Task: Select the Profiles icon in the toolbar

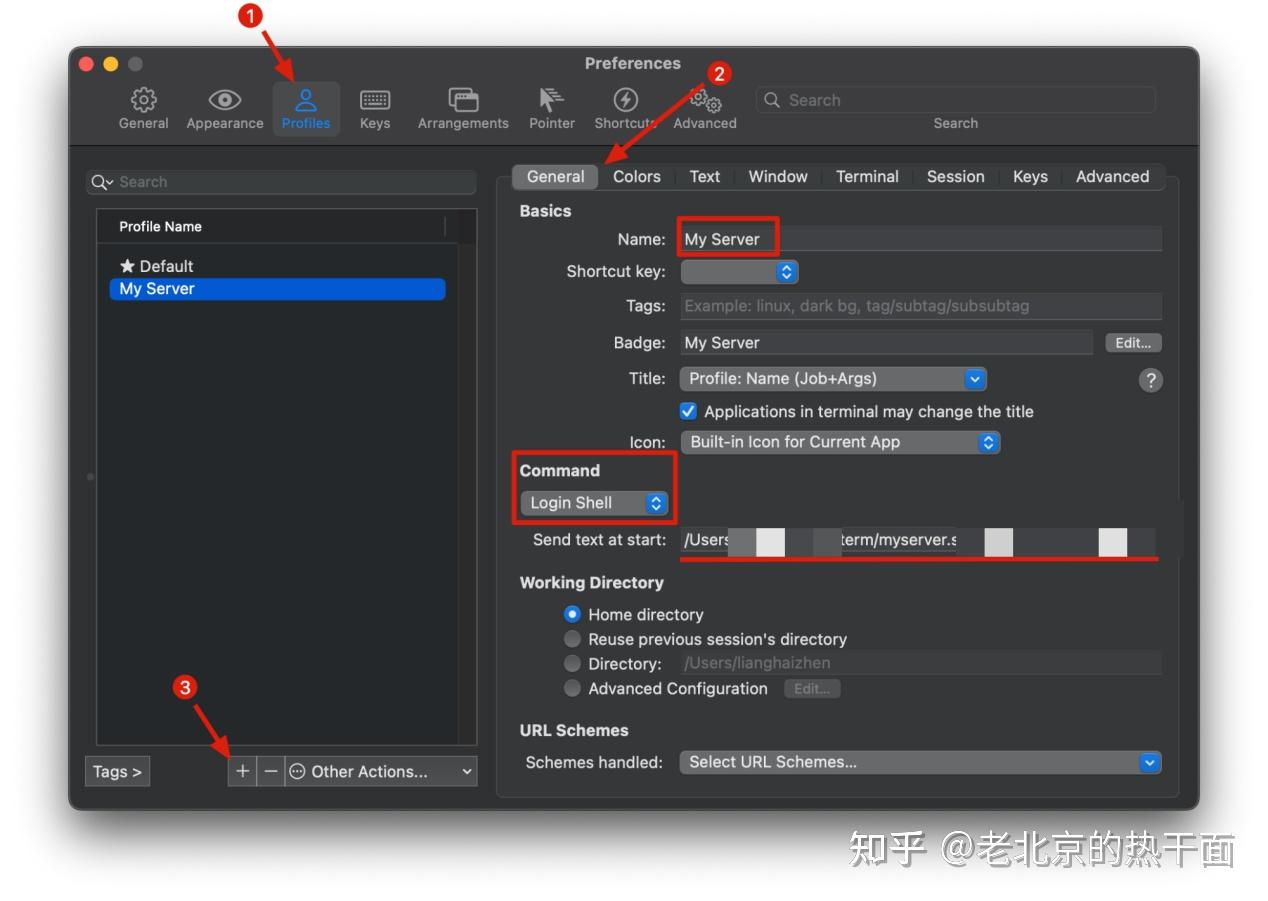Action: [x=306, y=108]
